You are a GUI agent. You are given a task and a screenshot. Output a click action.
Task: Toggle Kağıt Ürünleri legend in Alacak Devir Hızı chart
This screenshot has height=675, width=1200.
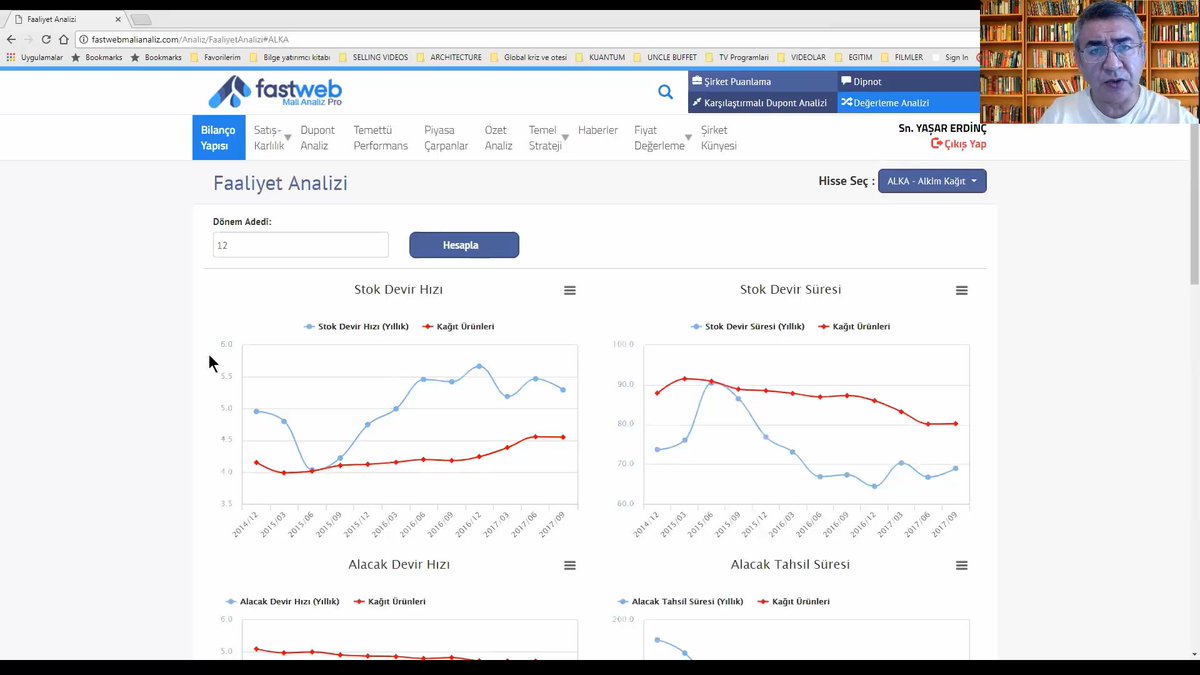pyautogui.click(x=390, y=602)
